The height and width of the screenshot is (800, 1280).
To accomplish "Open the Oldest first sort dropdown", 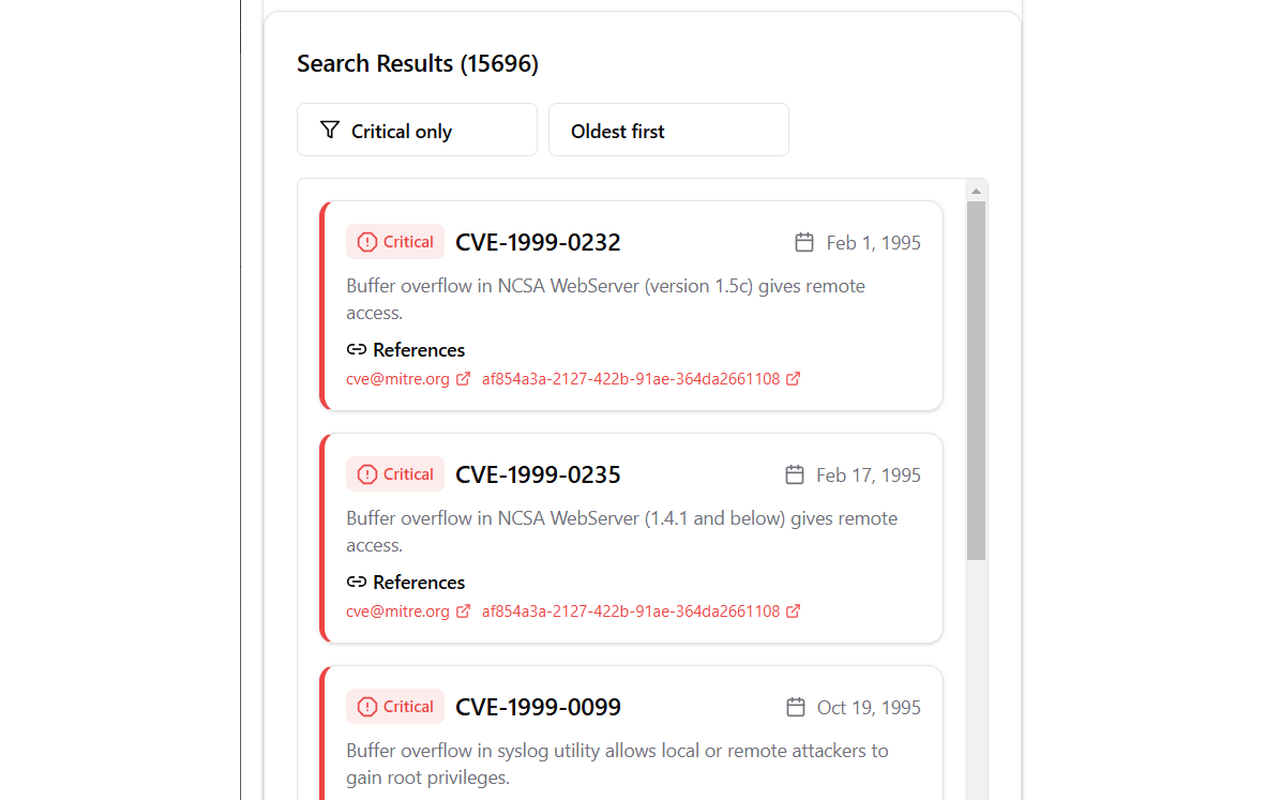I will click(x=669, y=130).
